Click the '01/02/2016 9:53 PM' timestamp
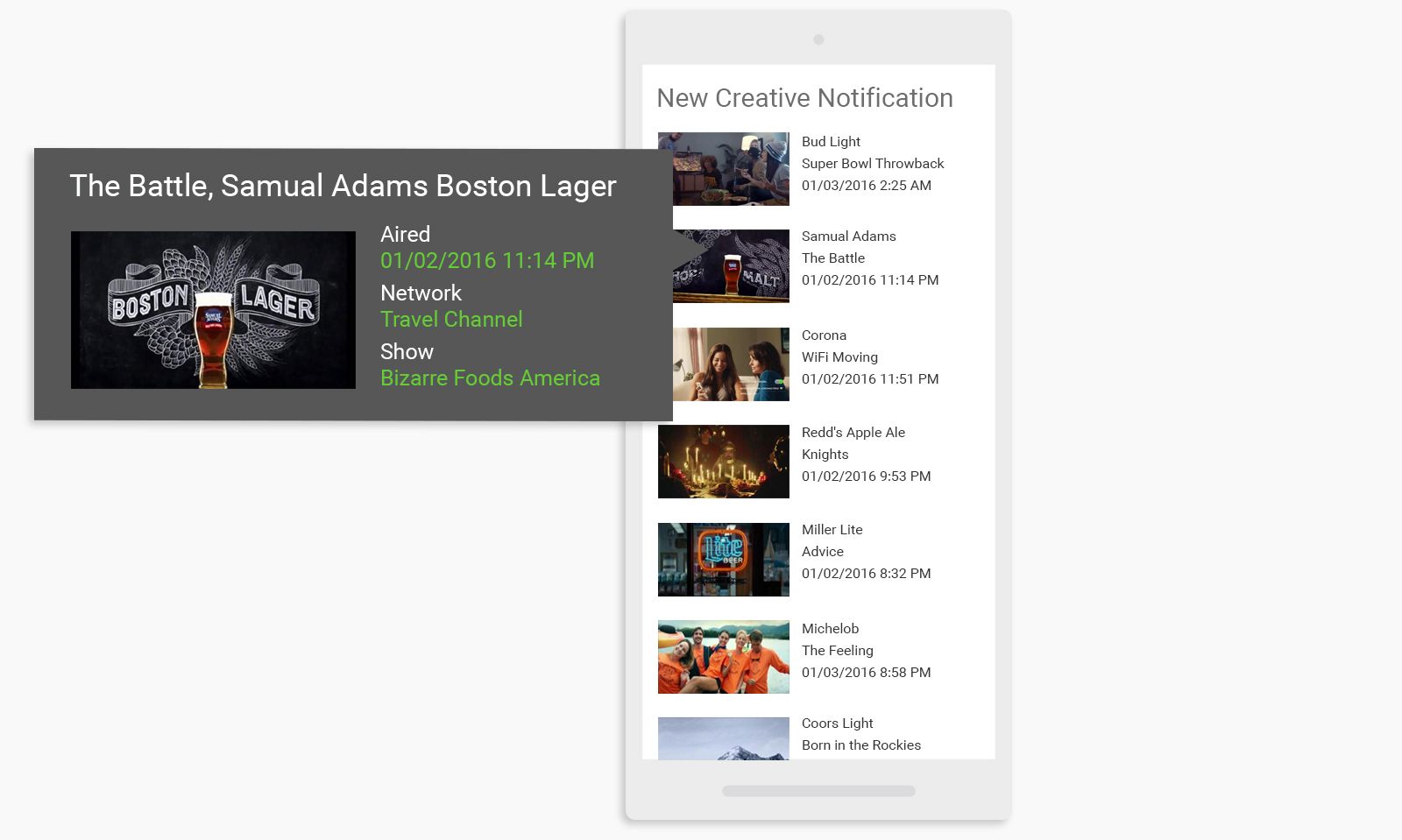The image size is (1402, 840). tap(867, 476)
